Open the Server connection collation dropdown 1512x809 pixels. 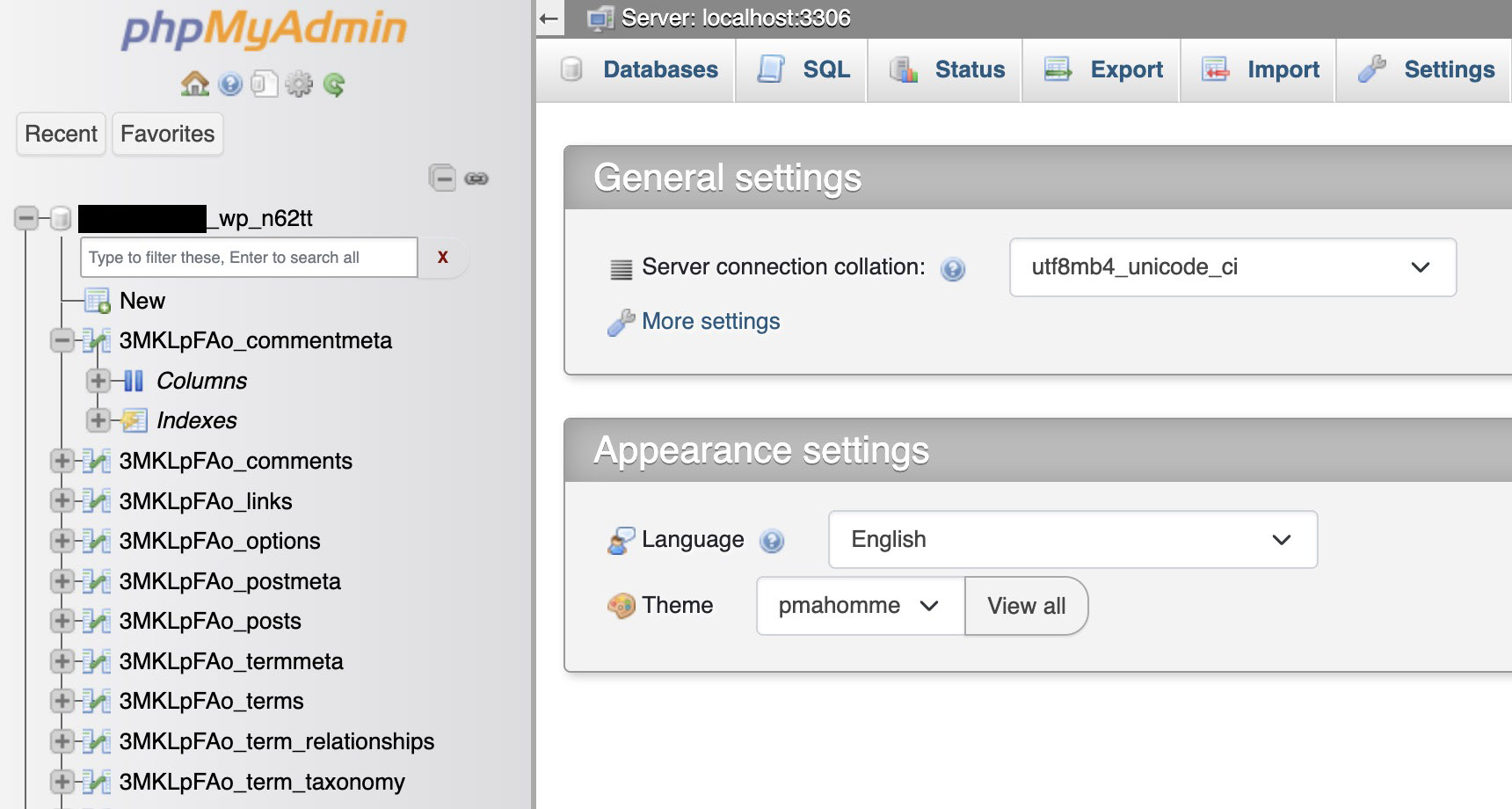1232,267
